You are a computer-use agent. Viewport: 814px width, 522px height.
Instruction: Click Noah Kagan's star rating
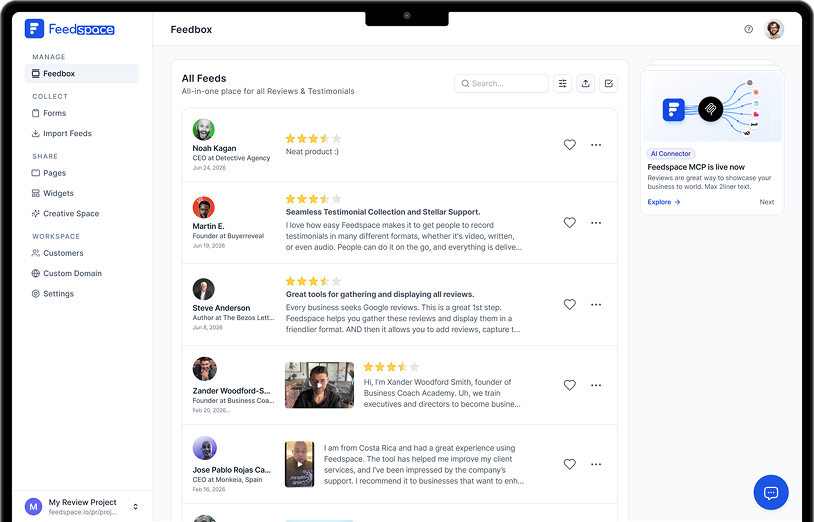pos(314,139)
